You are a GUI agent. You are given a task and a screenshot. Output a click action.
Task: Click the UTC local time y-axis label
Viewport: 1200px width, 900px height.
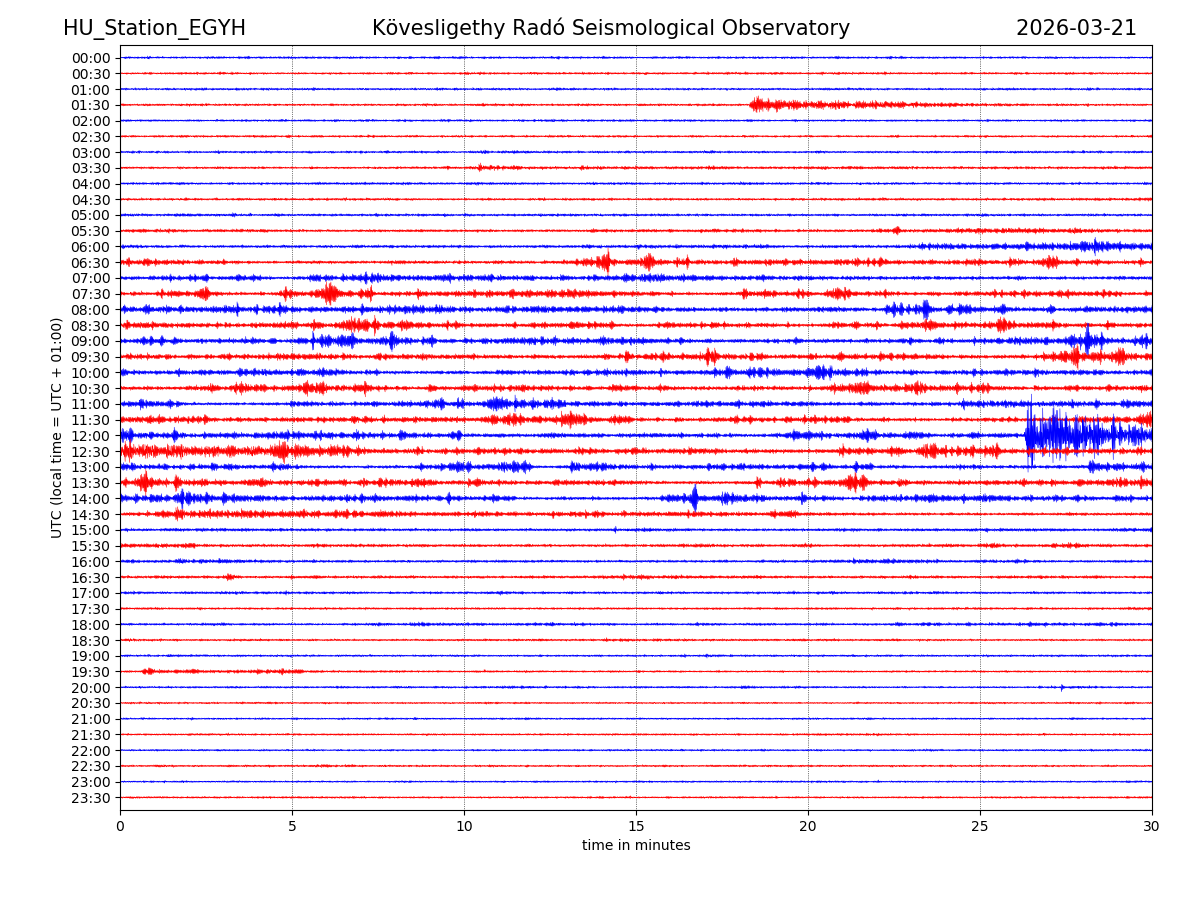[x=57, y=427]
